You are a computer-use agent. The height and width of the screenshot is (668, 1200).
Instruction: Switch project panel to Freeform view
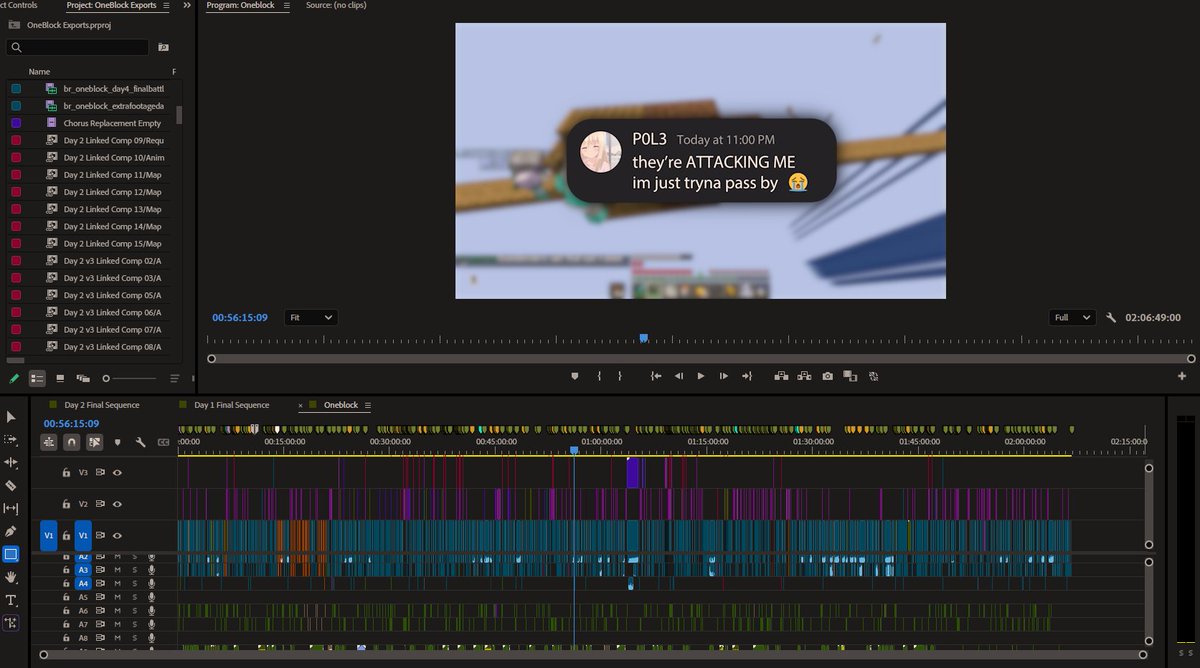[83, 378]
